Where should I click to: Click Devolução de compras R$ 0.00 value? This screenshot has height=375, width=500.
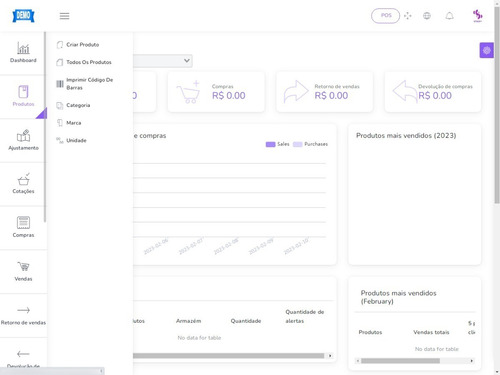435,96
